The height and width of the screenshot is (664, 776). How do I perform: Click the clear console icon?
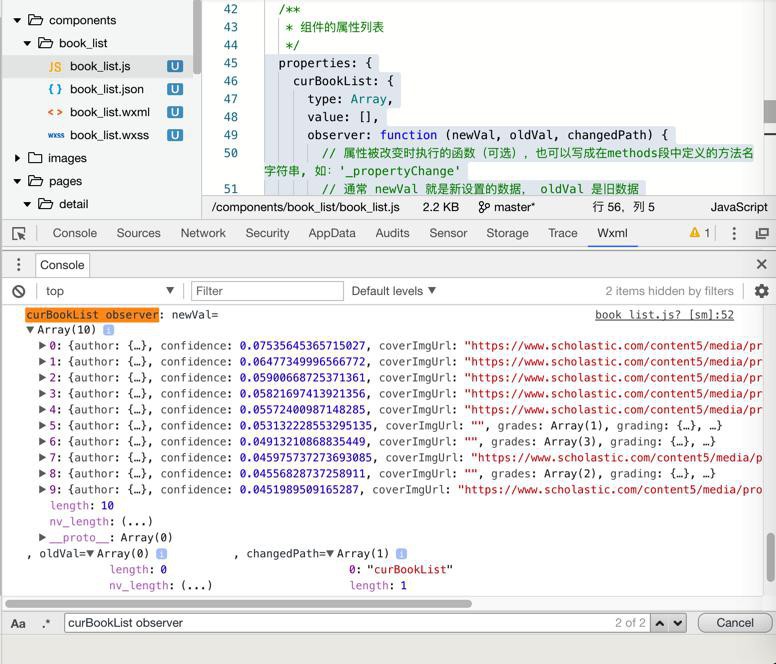[19, 291]
